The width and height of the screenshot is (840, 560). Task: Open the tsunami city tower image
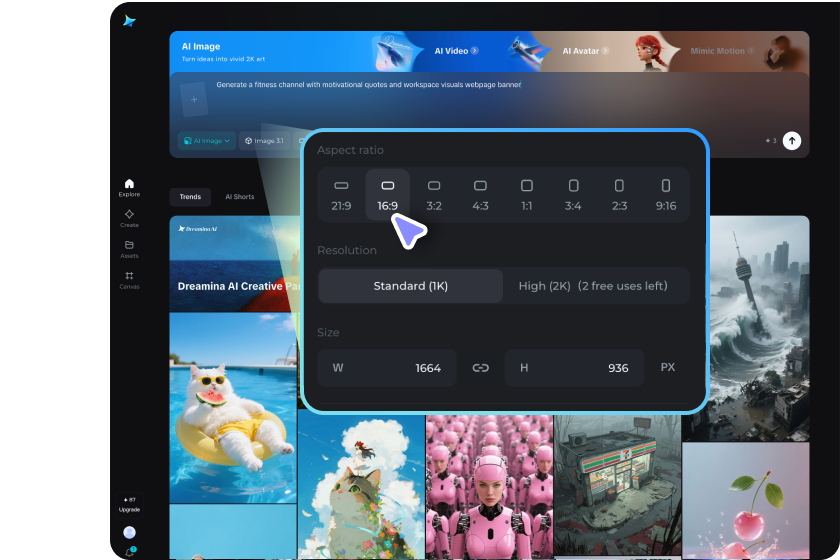759,328
